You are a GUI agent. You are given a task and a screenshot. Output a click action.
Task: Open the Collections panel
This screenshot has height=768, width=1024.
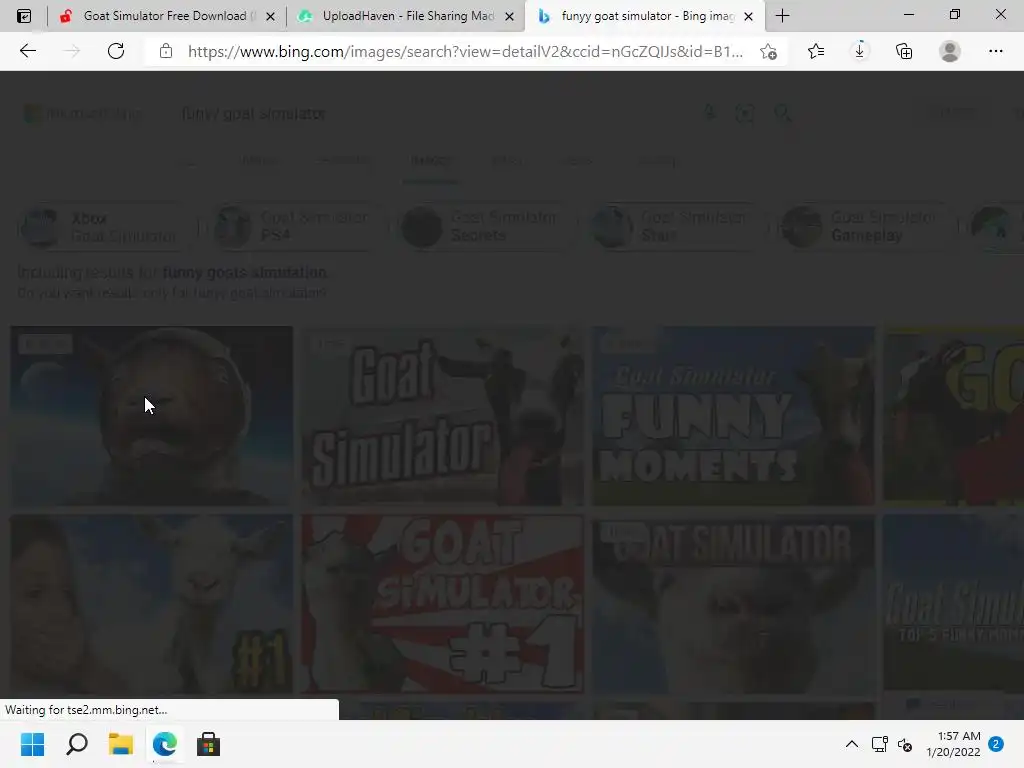[904, 51]
